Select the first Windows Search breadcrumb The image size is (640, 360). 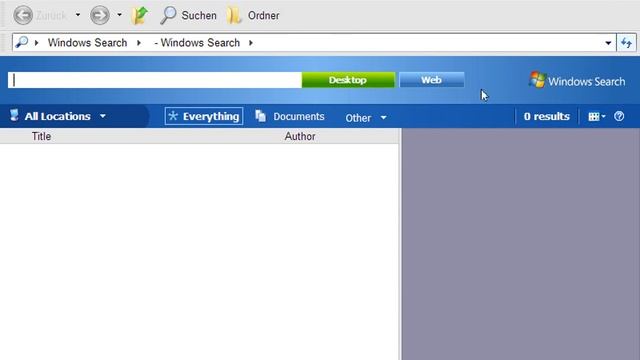pyautogui.click(x=87, y=42)
